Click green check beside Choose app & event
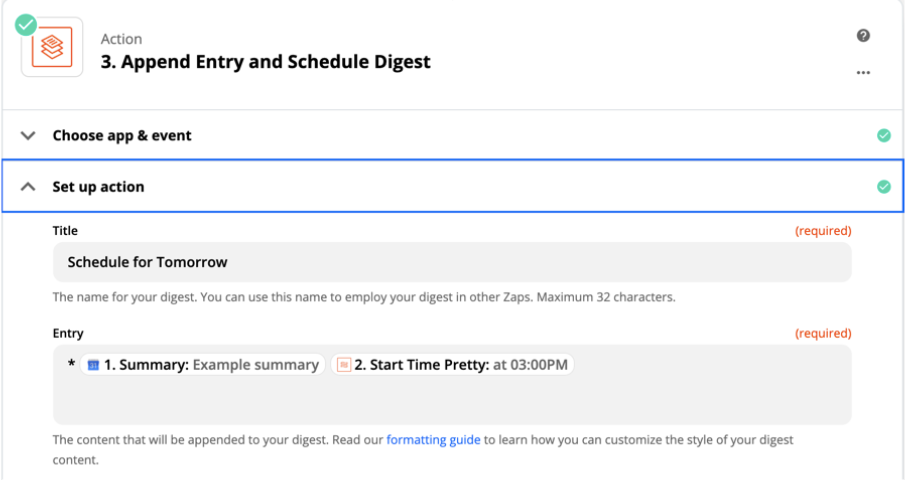905x482 pixels. (883, 136)
